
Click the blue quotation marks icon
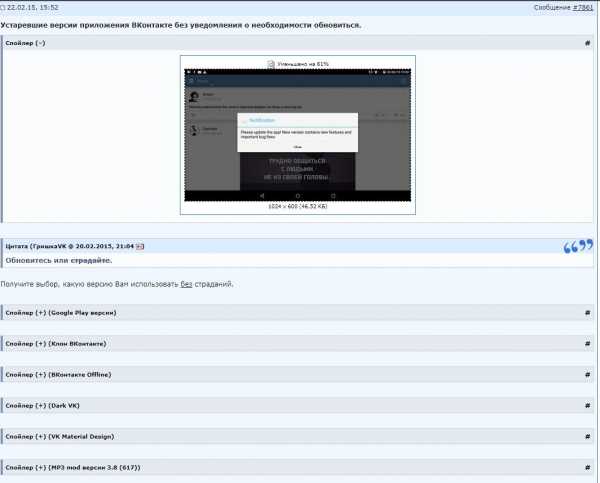pos(578,246)
